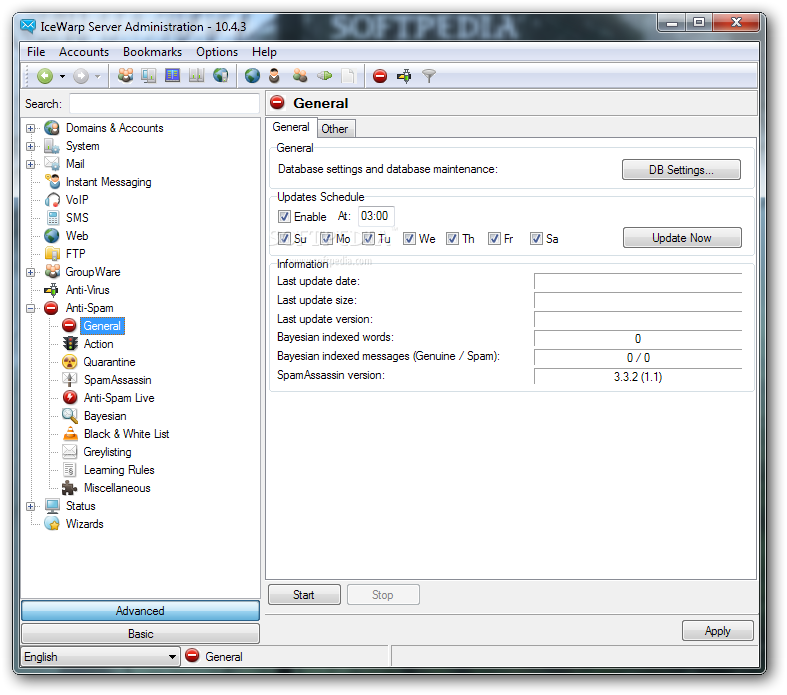
Task: Click the green plug connector toolbar icon
Action: [324, 76]
